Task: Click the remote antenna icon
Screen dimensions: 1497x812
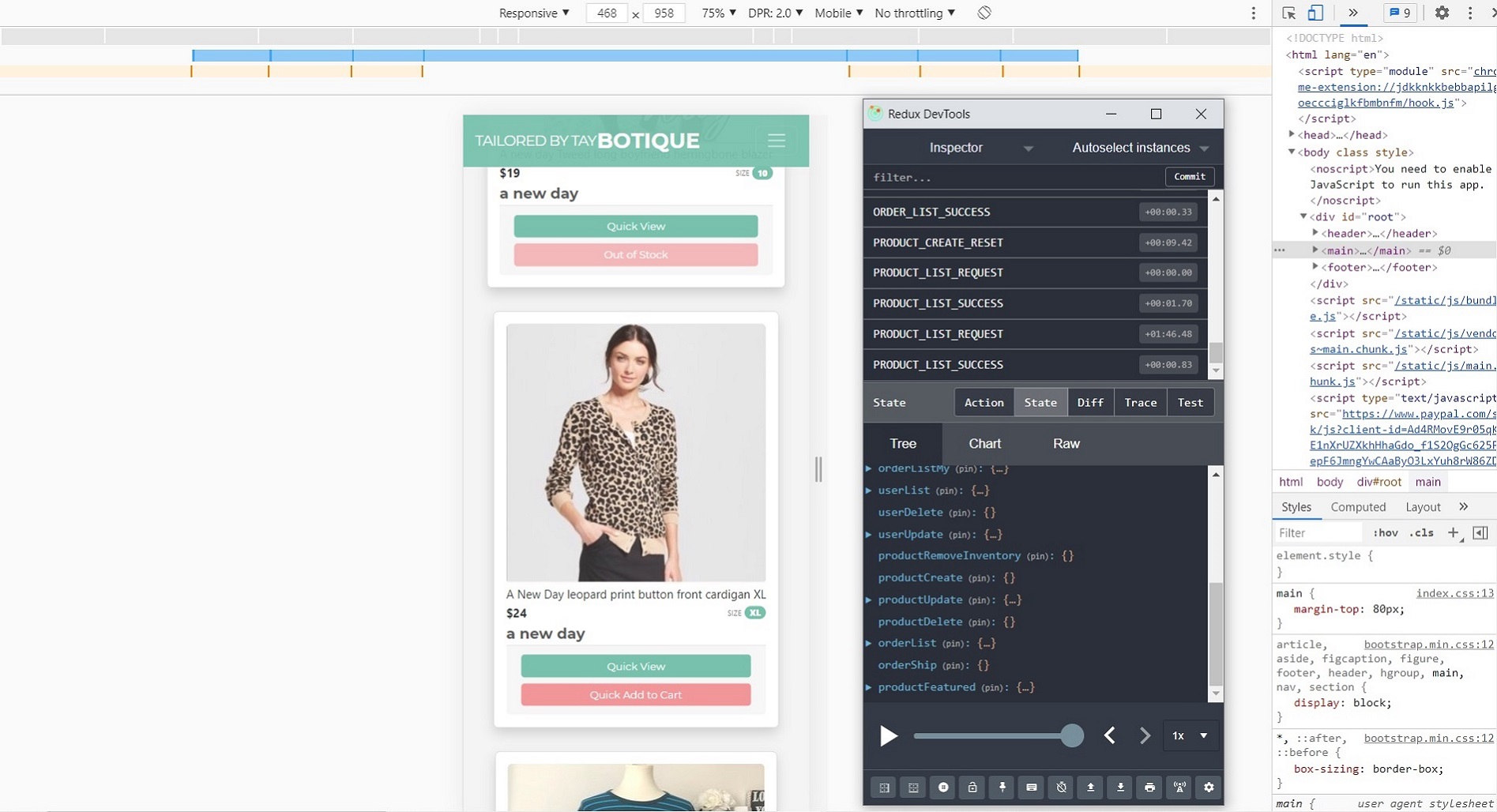Action: click(1179, 788)
